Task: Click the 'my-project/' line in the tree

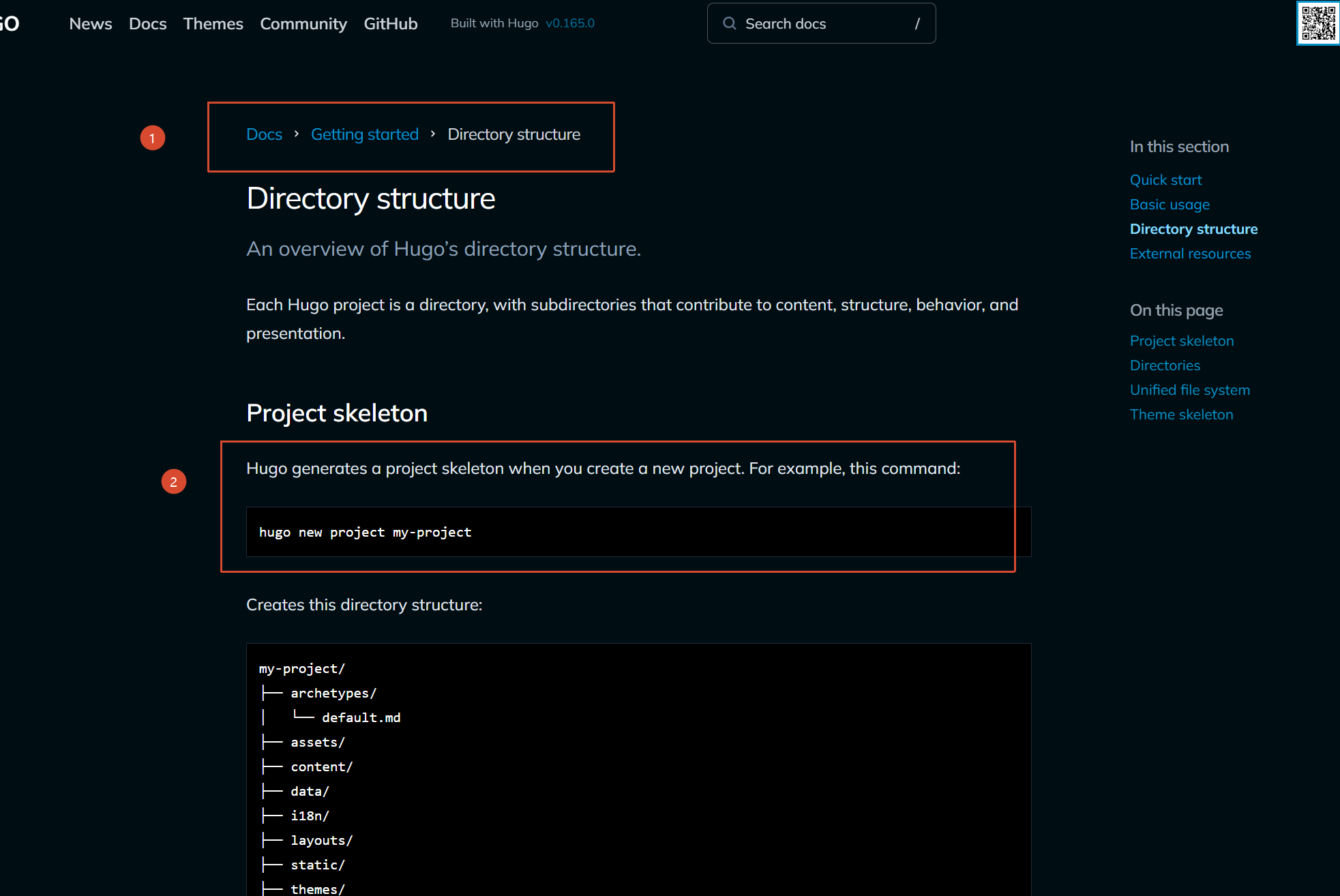Action: click(x=302, y=669)
